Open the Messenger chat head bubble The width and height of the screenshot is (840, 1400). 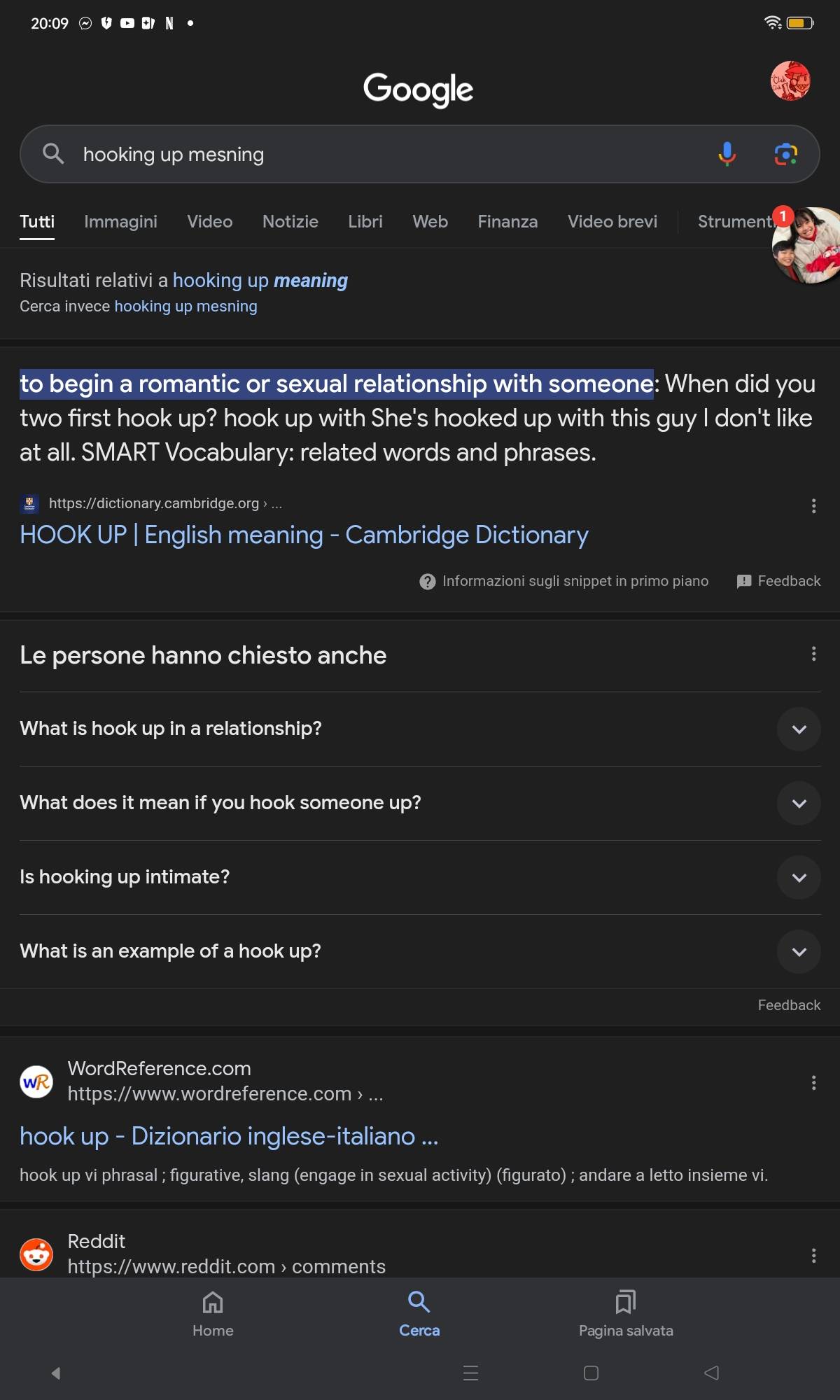[806, 245]
